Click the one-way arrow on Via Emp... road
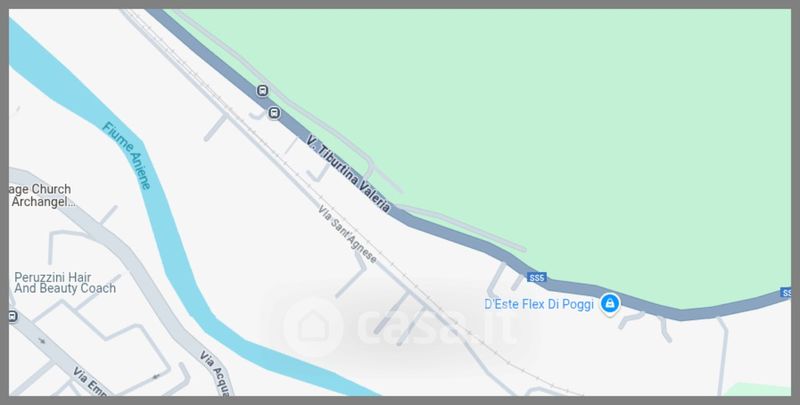The width and height of the screenshot is (800, 405). point(41,340)
